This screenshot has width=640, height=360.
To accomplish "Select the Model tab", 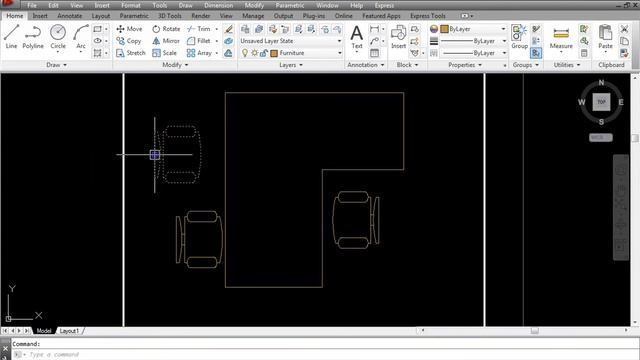I will click(44, 331).
